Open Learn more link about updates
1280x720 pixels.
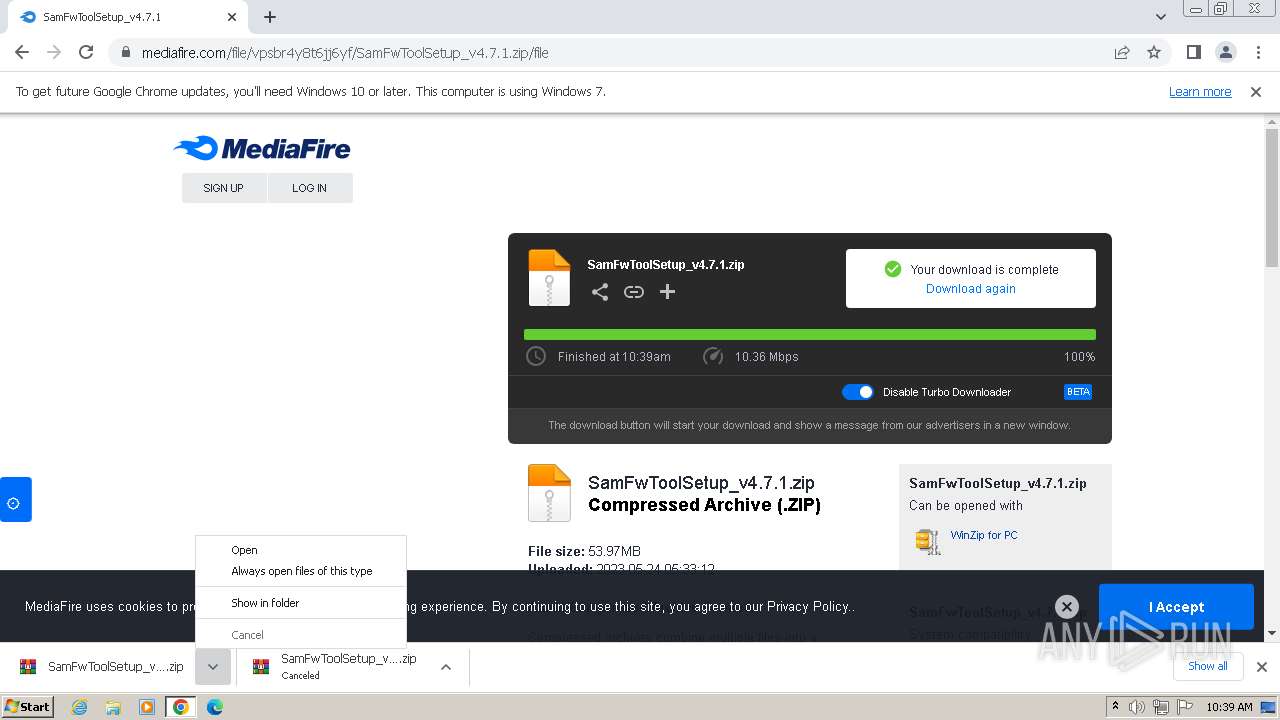1200,92
